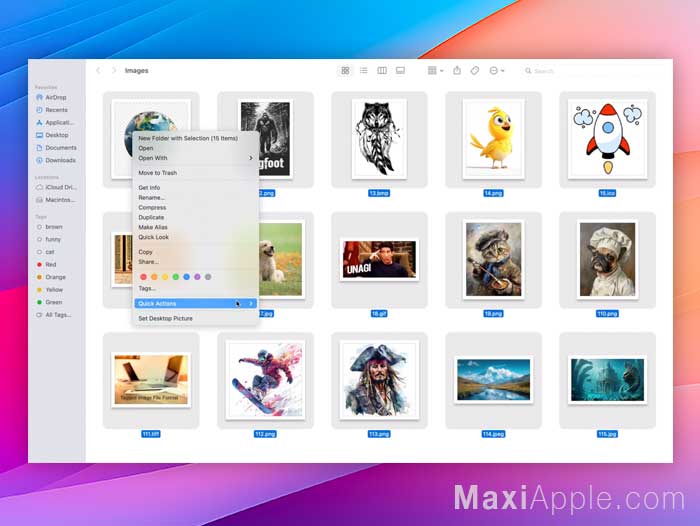Open All Tags in the sidebar

coord(54,315)
